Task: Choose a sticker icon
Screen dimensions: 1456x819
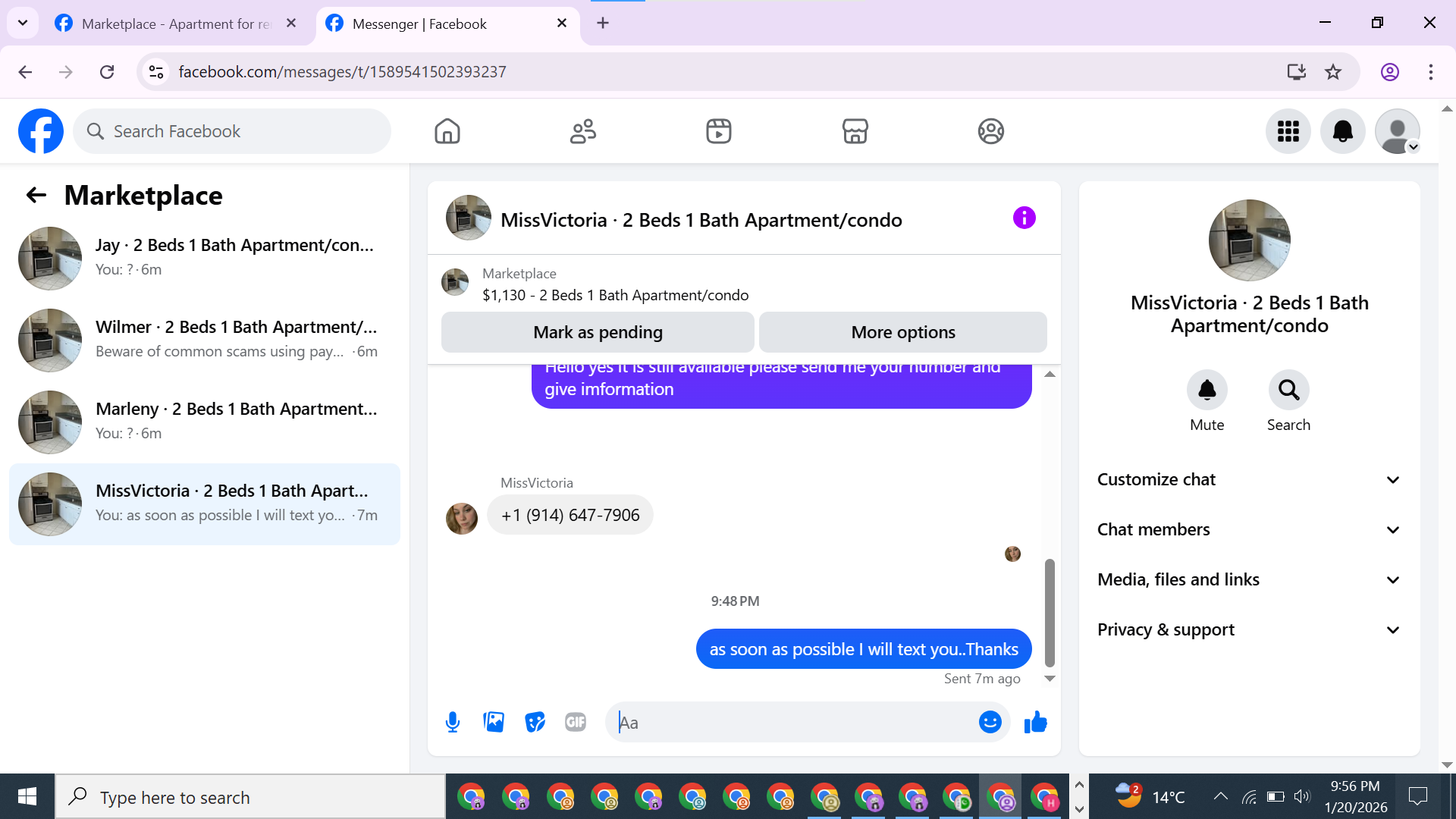Action: (x=535, y=722)
